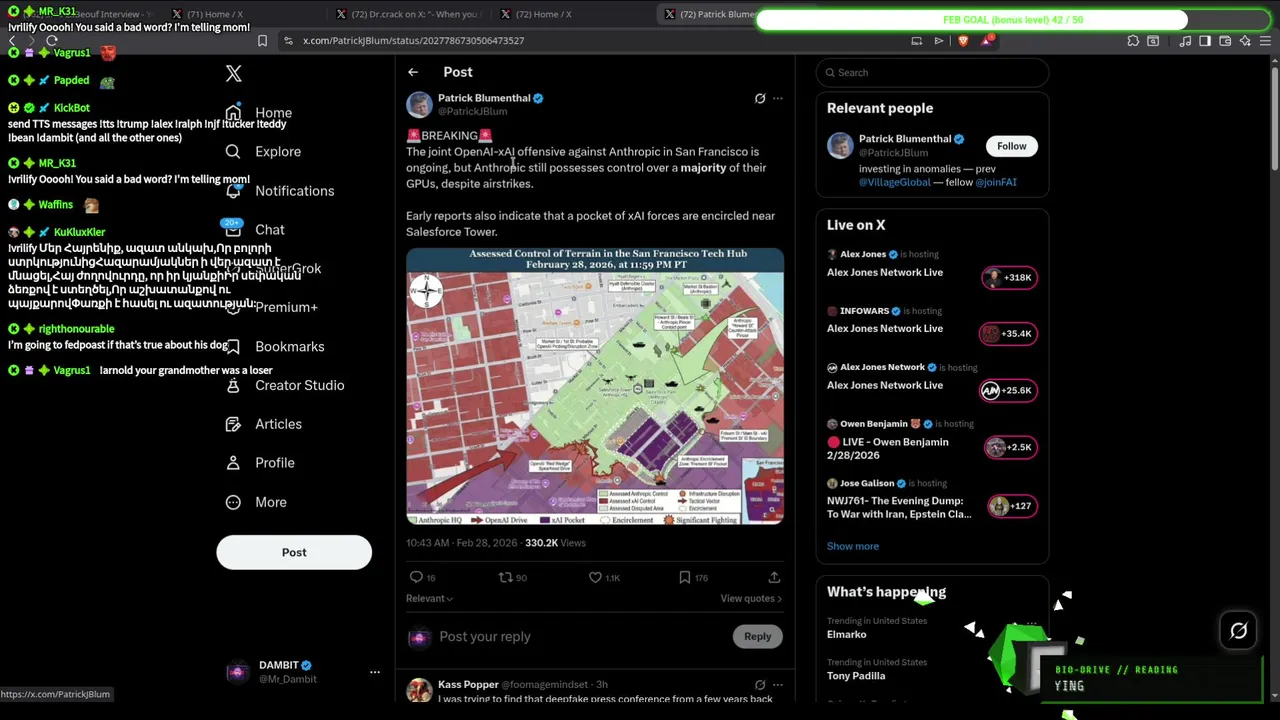Open Patrick Blumenthal's post avatar
The width and height of the screenshot is (1280, 720).
click(x=419, y=104)
